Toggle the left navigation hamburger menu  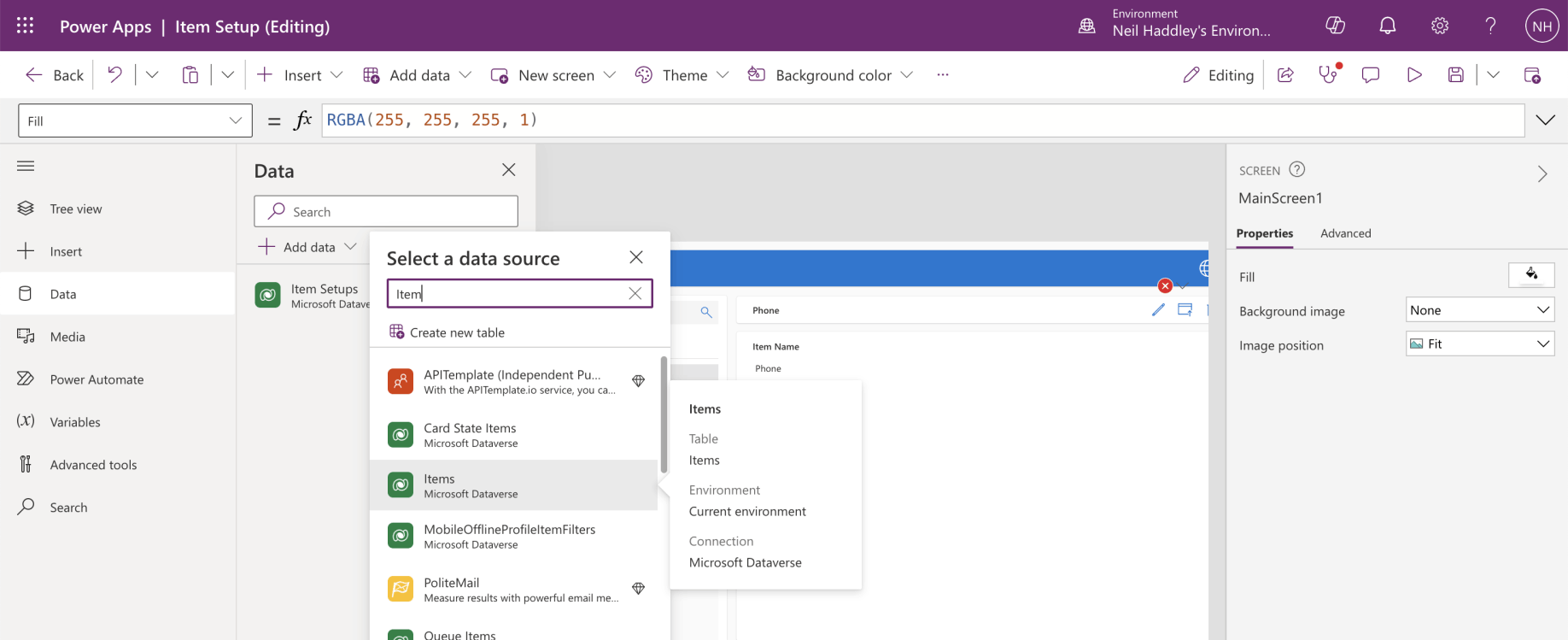click(26, 166)
